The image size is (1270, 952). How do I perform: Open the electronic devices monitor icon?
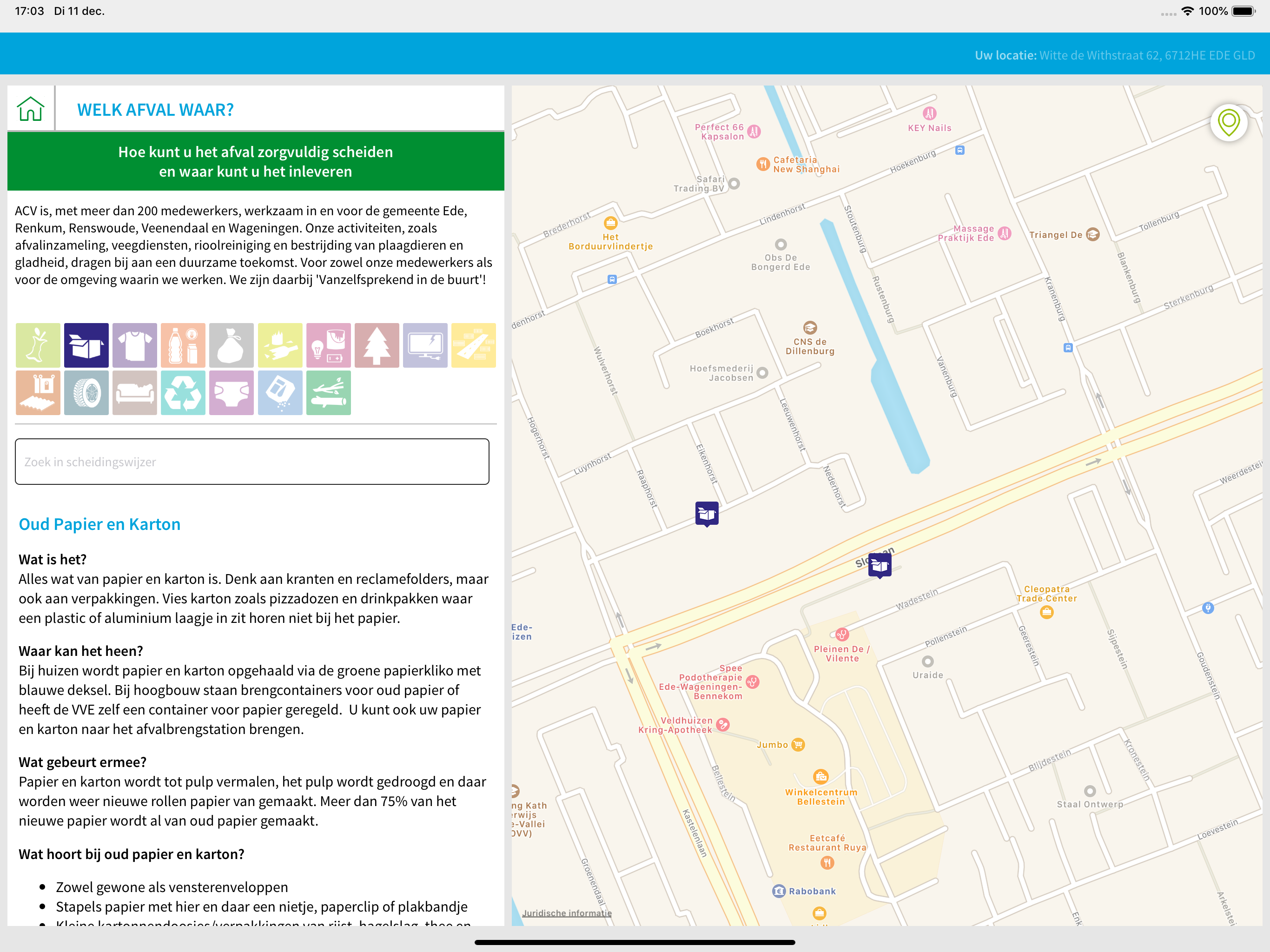coord(425,345)
